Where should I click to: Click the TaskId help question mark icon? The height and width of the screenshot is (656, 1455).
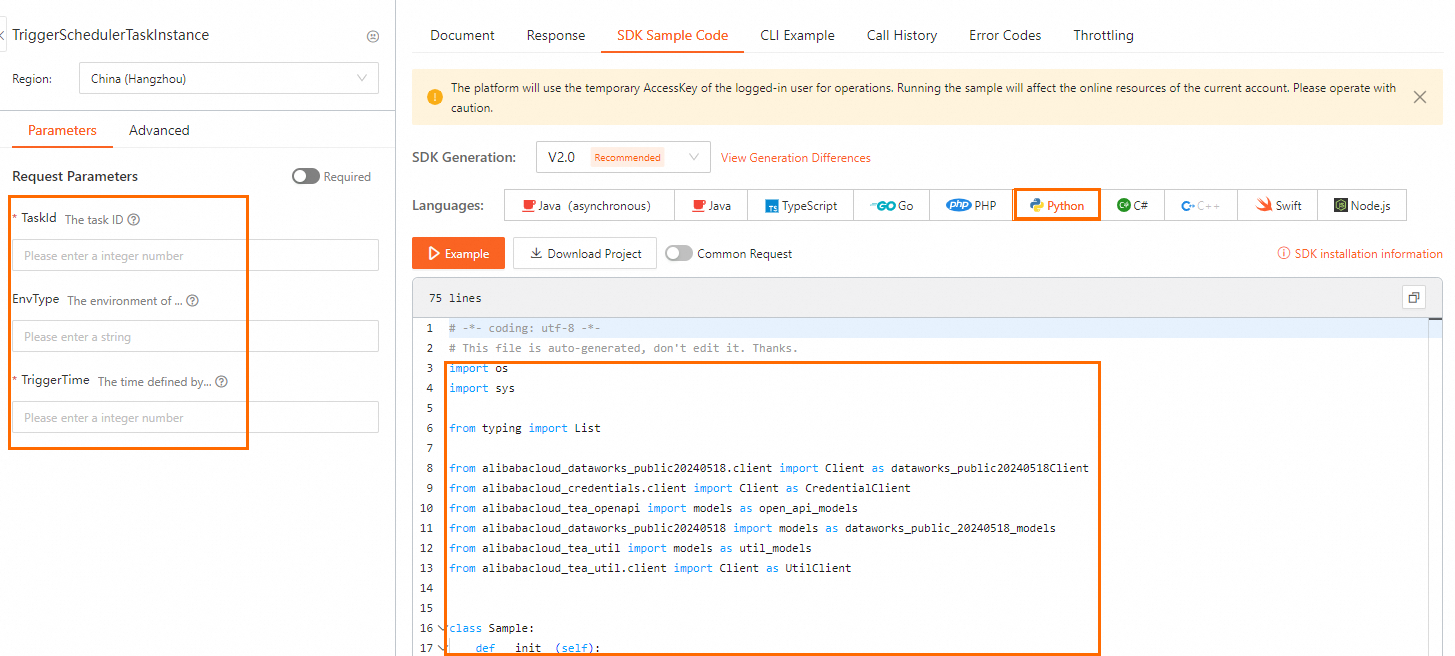[x=134, y=219]
